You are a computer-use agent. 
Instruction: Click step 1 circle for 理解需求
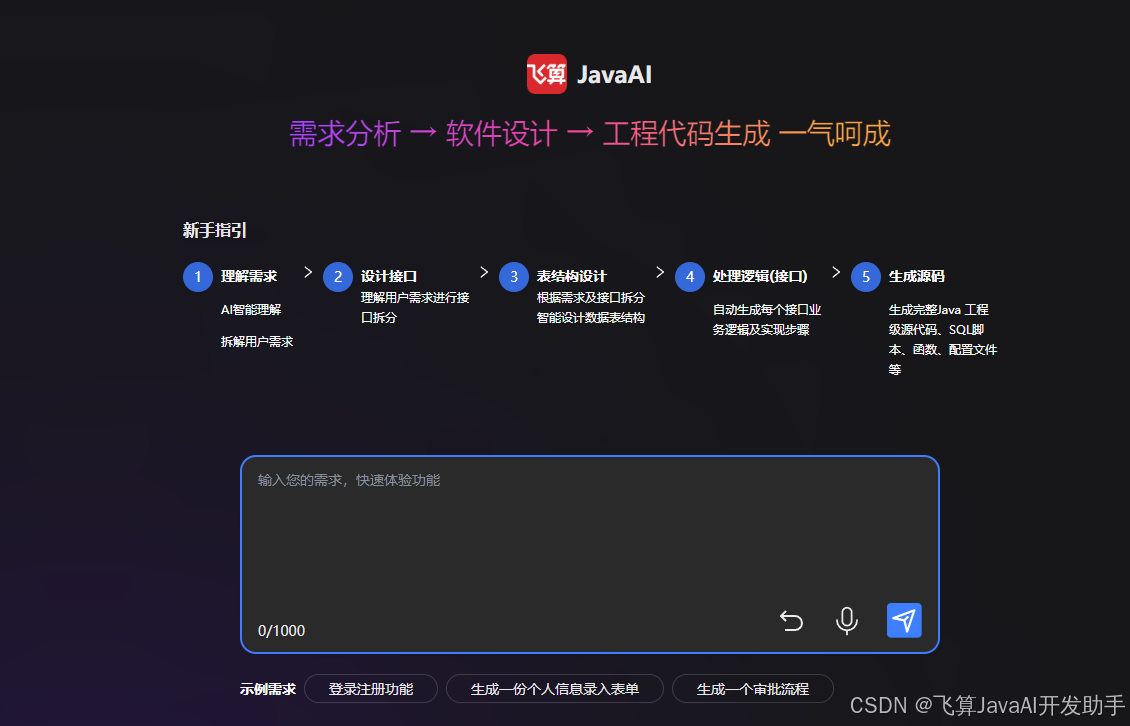click(197, 277)
